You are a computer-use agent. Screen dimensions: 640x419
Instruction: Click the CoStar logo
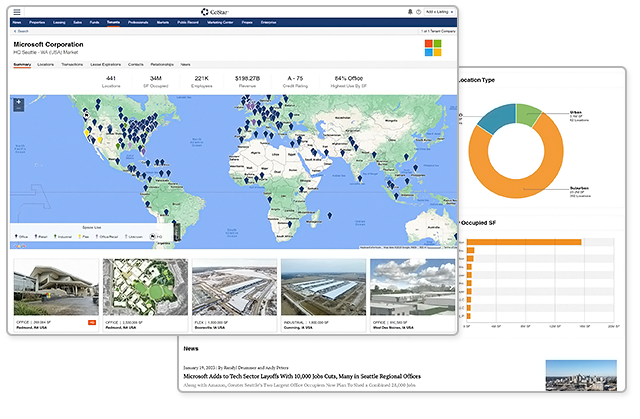tap(199, 11)
